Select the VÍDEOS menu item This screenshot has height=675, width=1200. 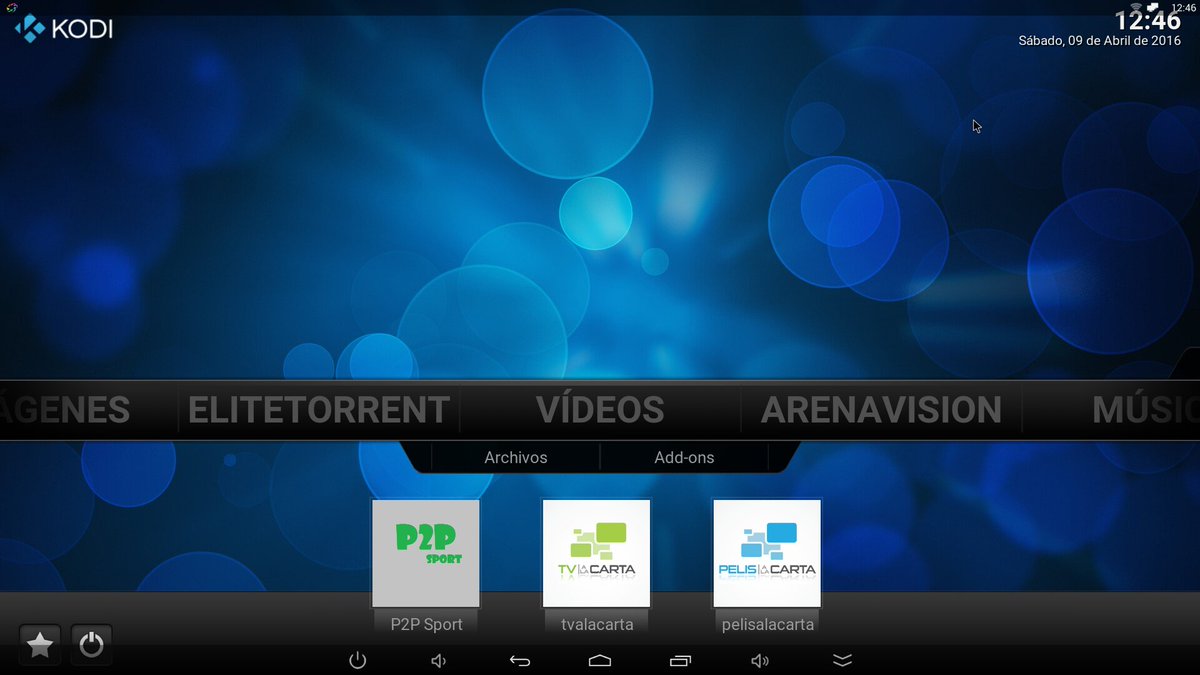click(600, 410)
